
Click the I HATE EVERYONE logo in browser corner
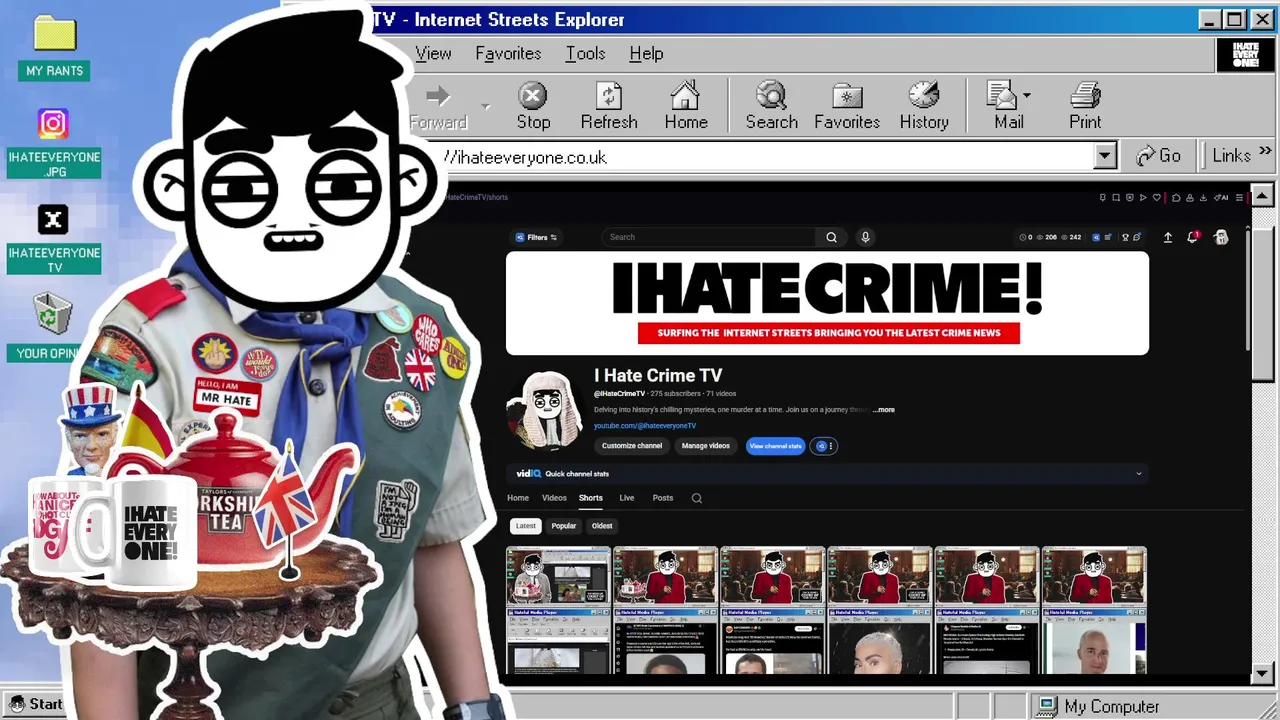tap(1245, 55)
